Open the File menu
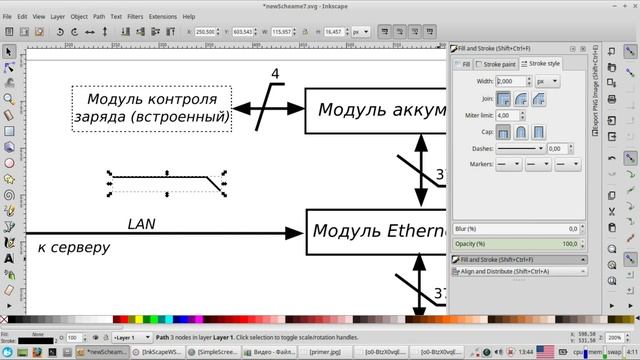640x360 pixels. (x=7, y=17)
